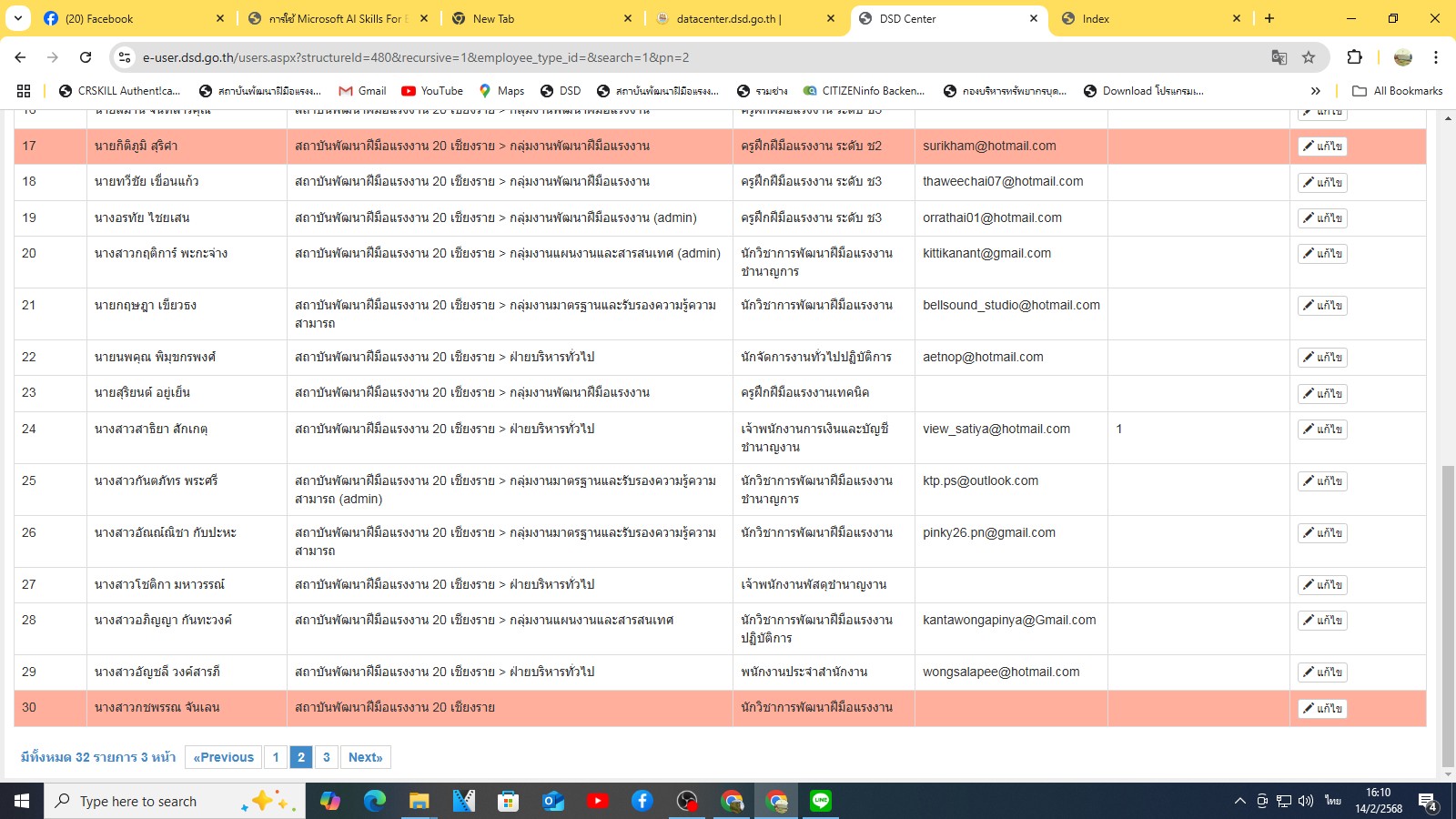Open the taskbar clock showing 16:10
The image size is (1456, 819).
1379,801
